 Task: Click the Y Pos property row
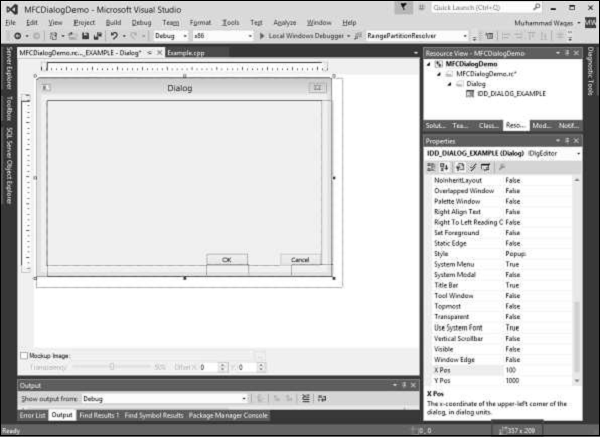[x=500, y=380]
